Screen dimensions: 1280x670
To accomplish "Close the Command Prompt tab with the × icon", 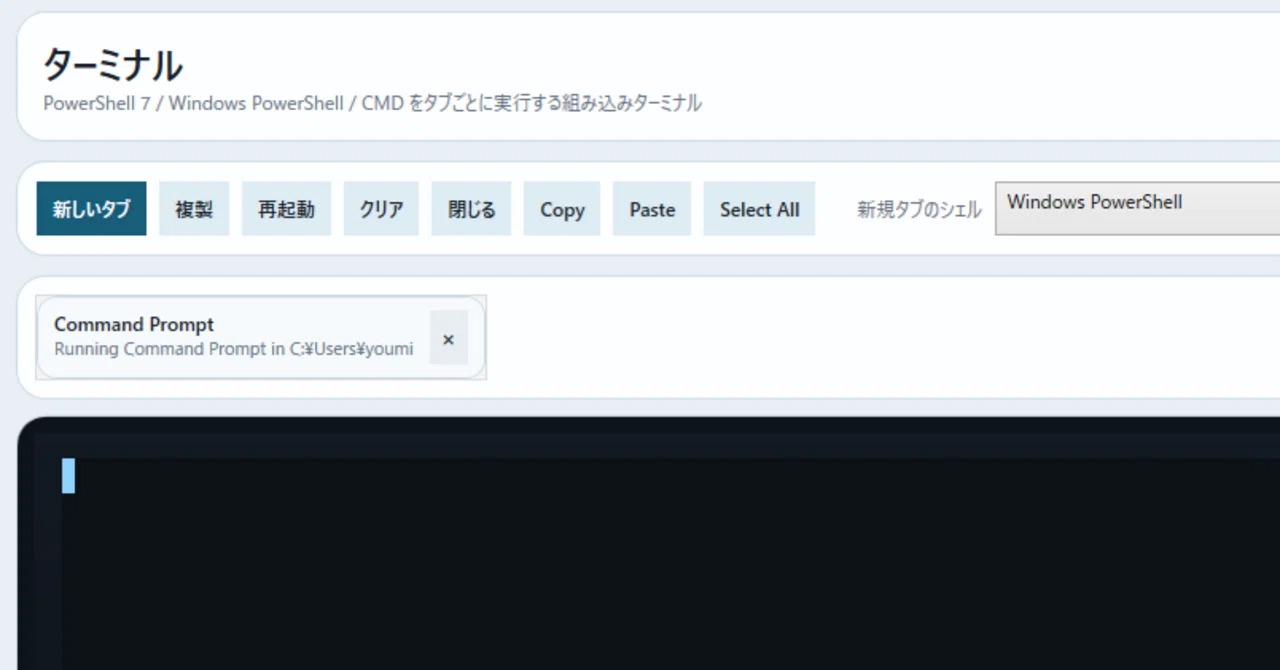I will pyautogui.click(x=448, y=338).
